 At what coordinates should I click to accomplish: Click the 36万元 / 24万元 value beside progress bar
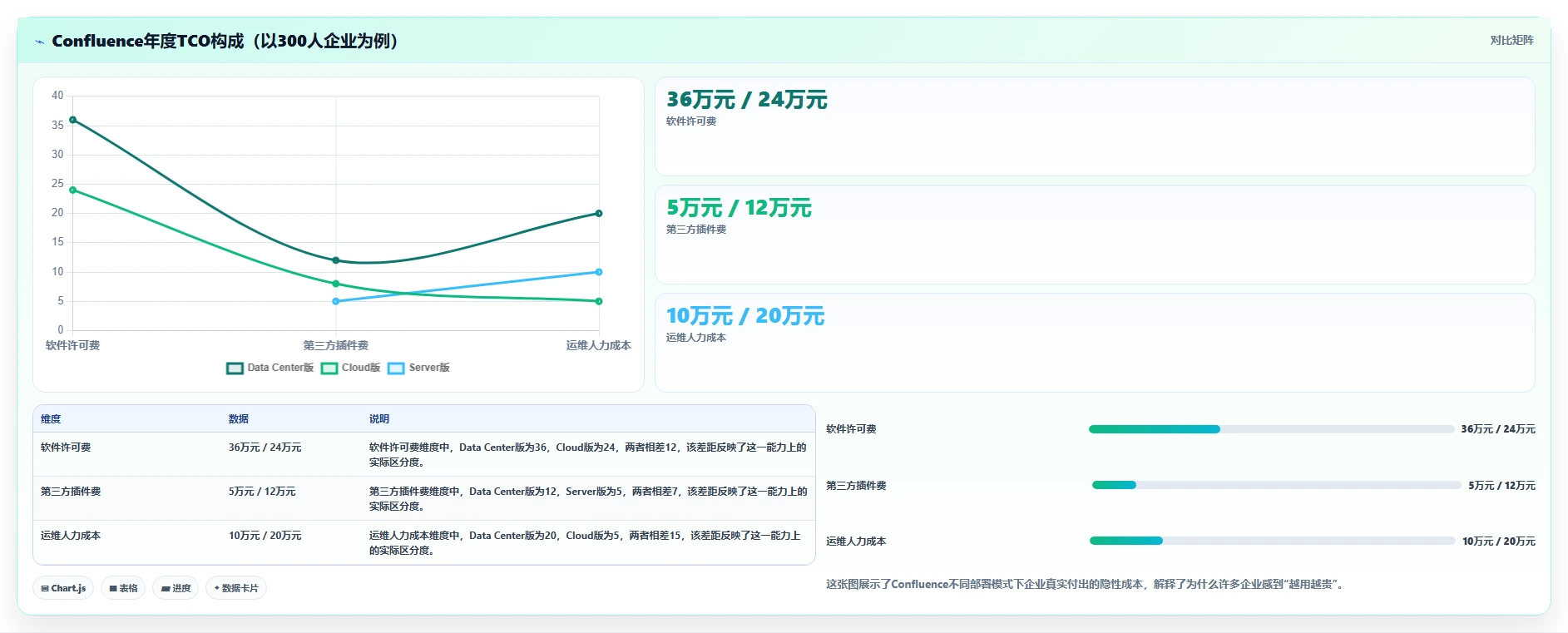click(x=1498, y=429)
